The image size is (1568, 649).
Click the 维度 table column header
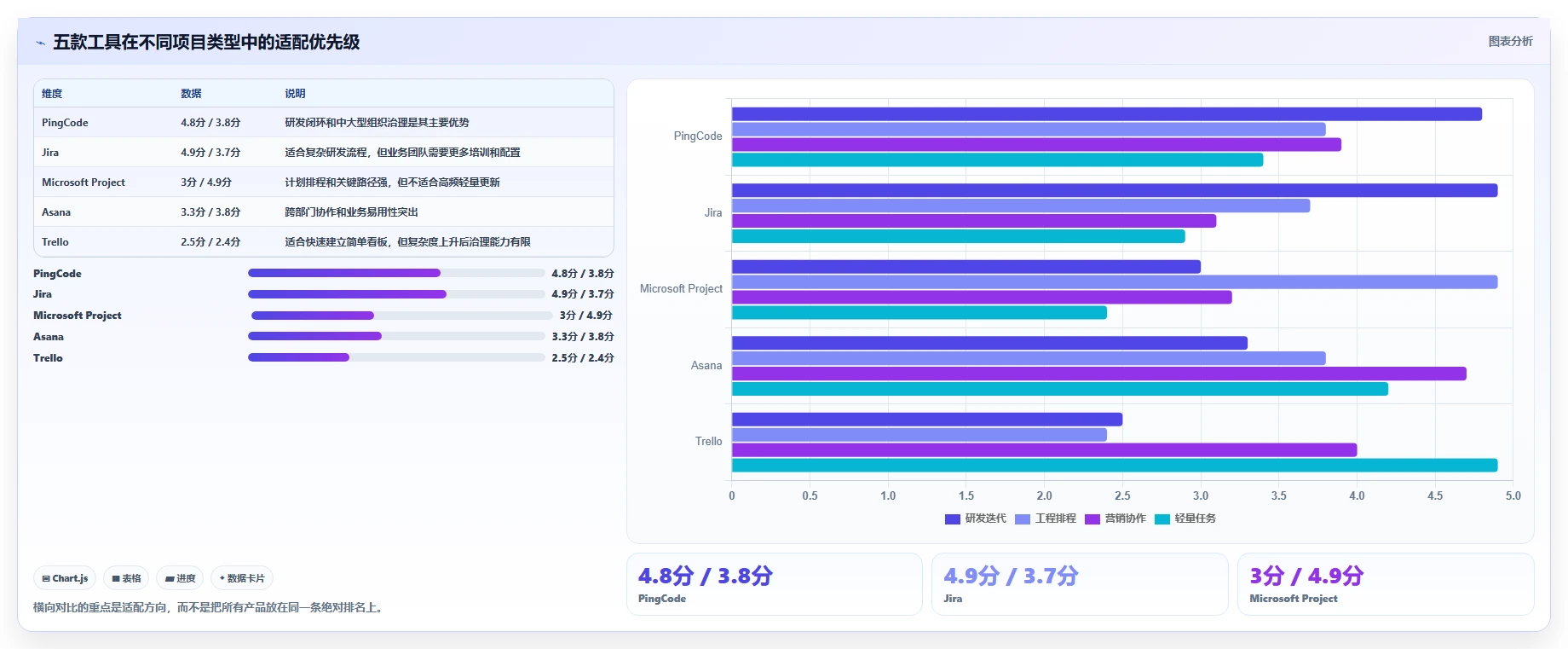click(x=52, y=94)
